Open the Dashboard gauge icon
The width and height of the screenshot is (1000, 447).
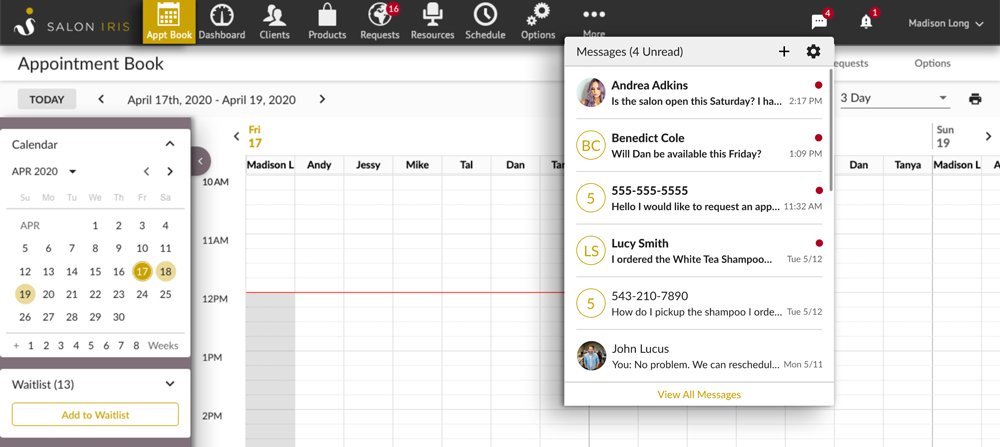pos(221,16)
